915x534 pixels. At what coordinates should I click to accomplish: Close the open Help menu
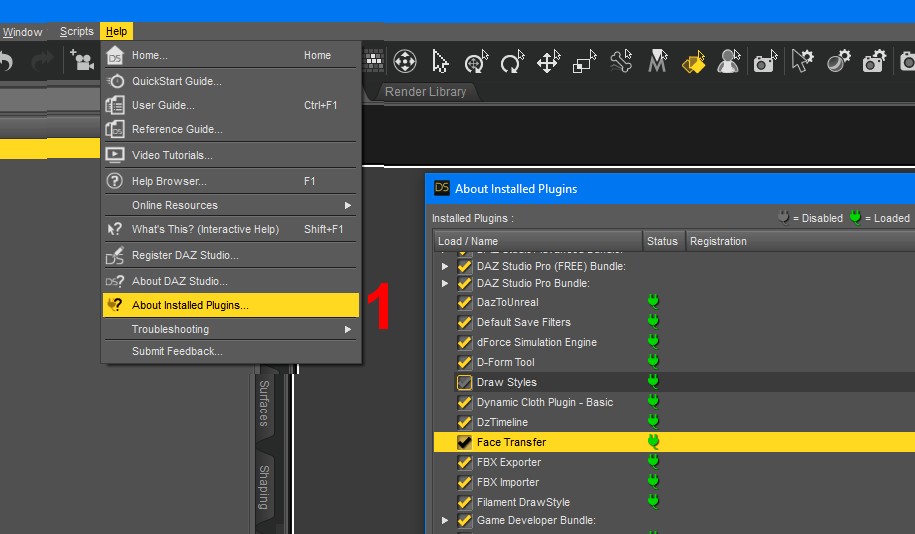pos(116,32)
